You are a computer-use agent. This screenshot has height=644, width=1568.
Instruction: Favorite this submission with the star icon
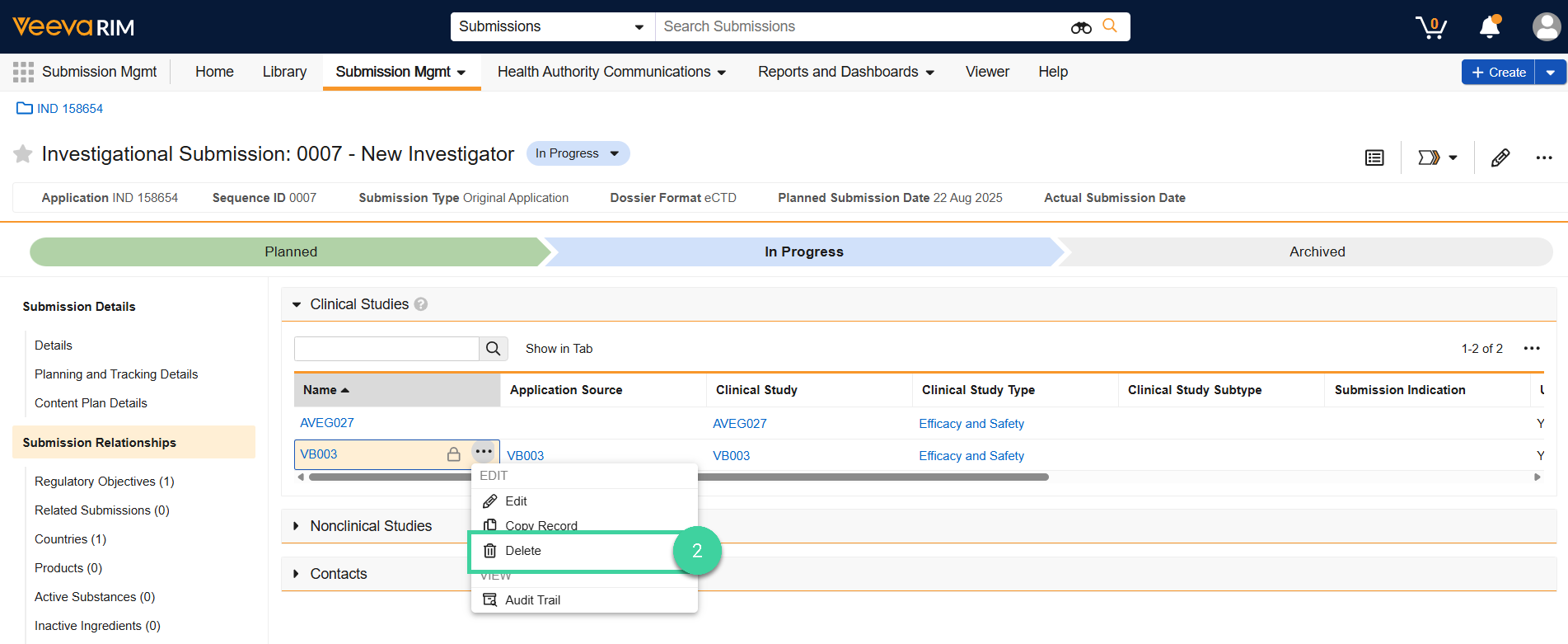tap(23, 154)
